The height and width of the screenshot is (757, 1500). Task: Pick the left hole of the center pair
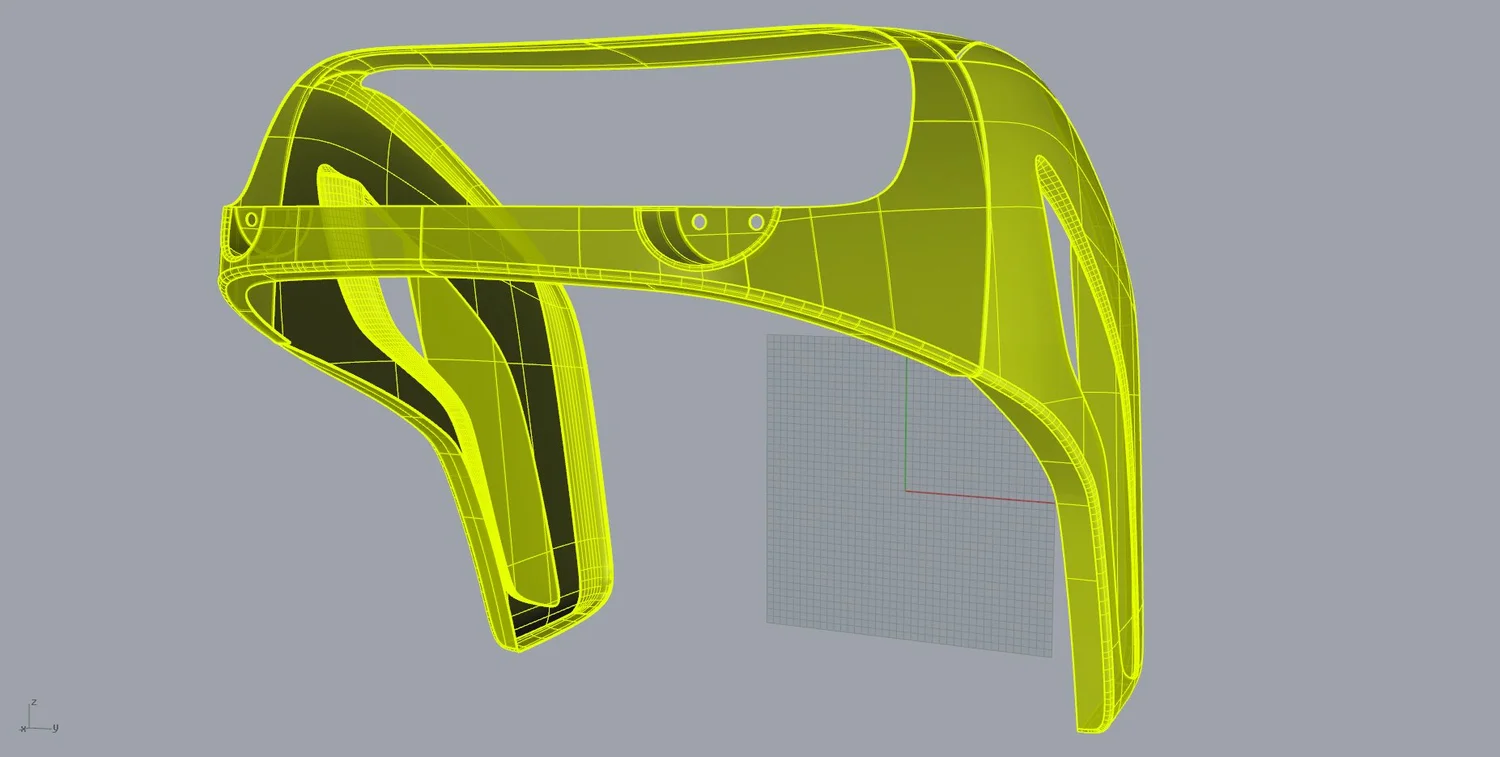tap(699, 221)
